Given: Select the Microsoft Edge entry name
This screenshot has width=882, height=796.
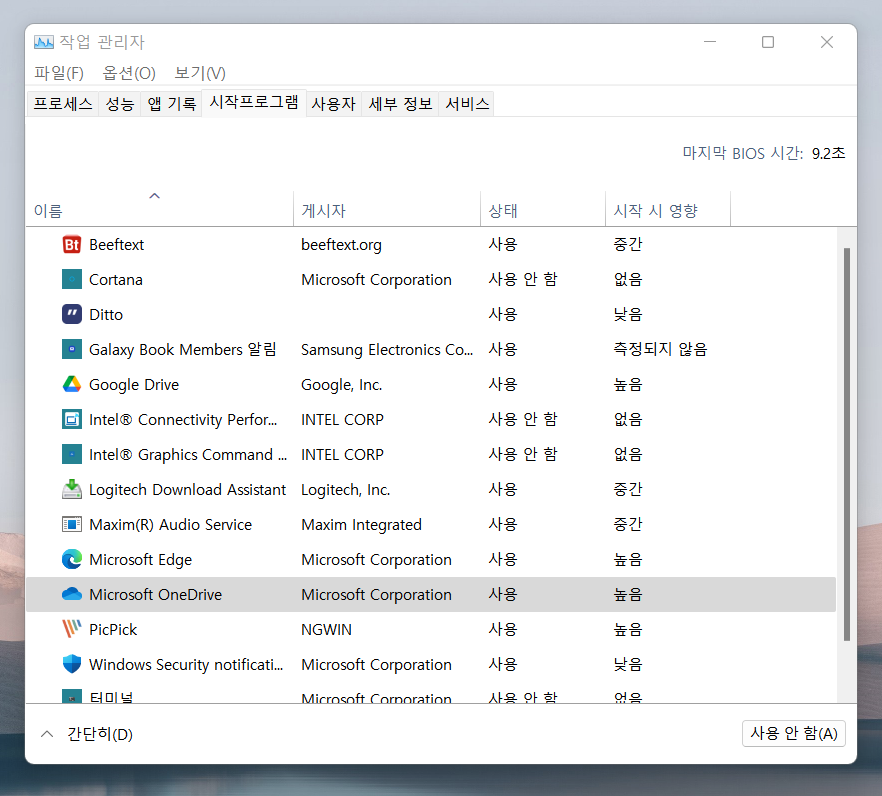Looking at the screenshot, I should (x=141, y=560).
